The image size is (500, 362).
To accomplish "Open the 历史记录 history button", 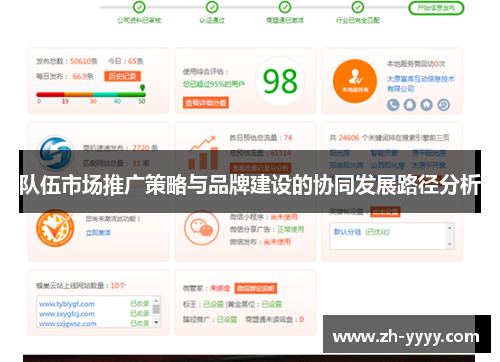I will [122, 76].
